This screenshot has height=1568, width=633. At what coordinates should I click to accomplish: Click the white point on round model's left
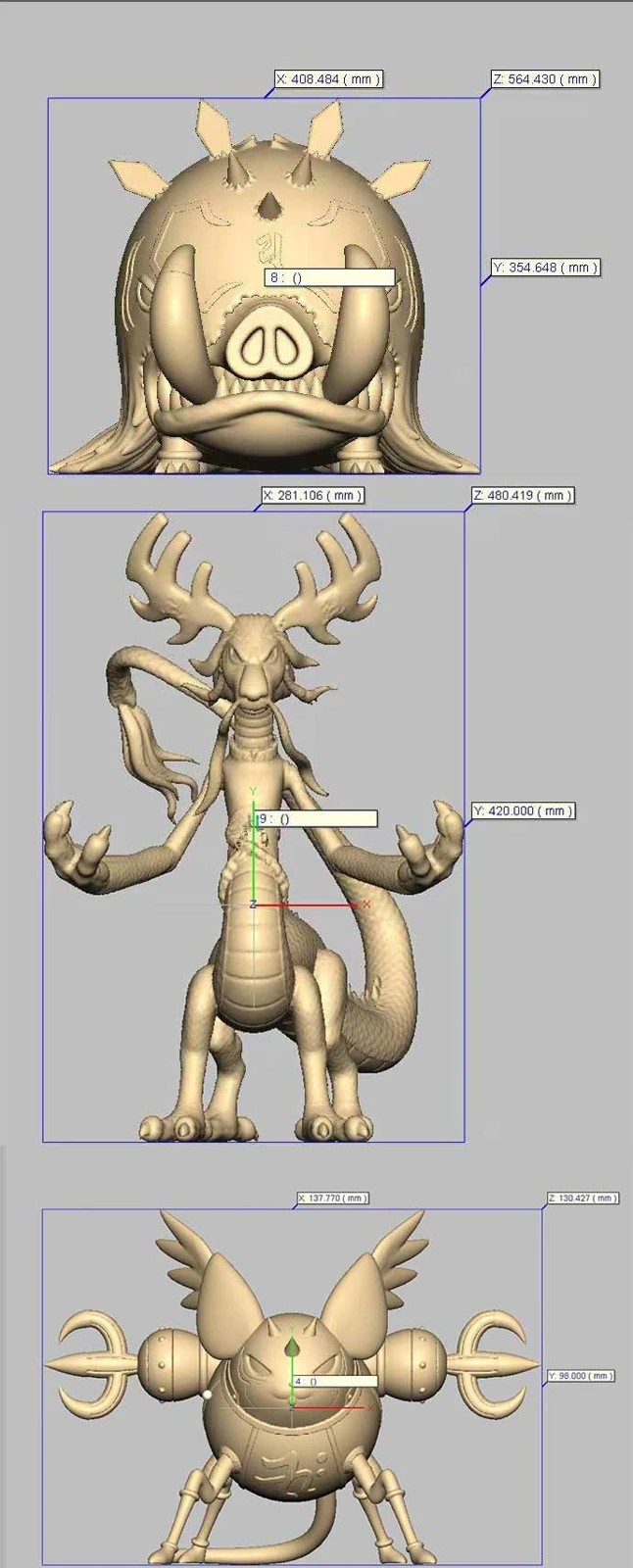[208, 1394]
